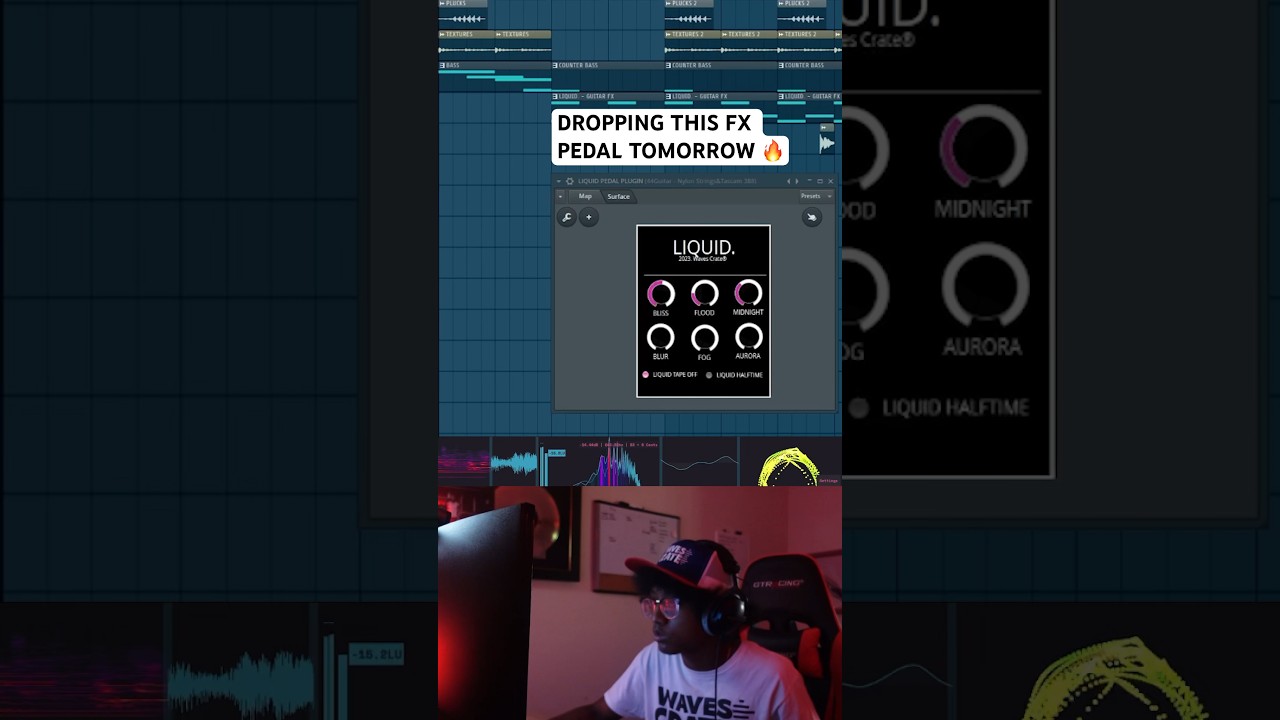This screenshot has height=720, width=1280.
Task: Click the plus add-control button
Action: 589,217
